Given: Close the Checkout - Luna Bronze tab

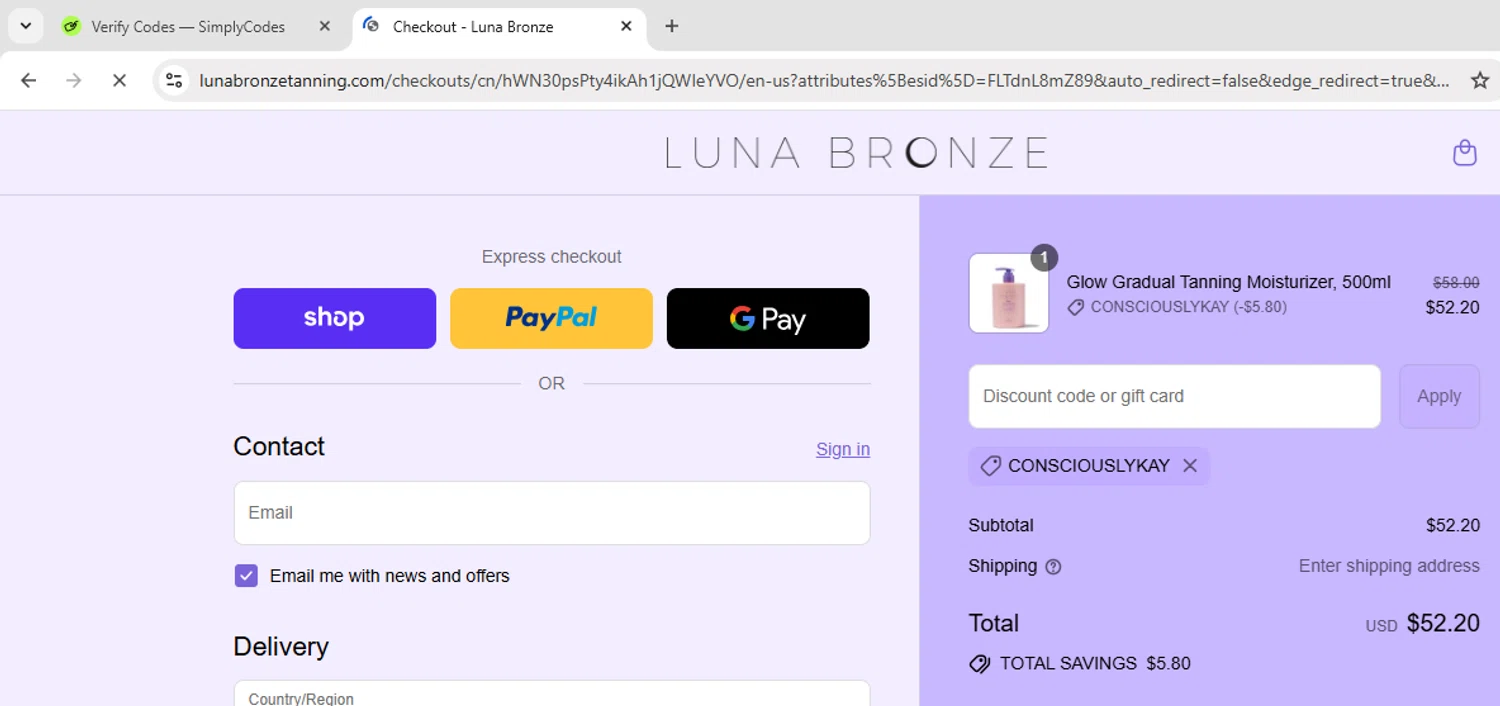Looking at the screenshot, I should [x=626, y=26].
